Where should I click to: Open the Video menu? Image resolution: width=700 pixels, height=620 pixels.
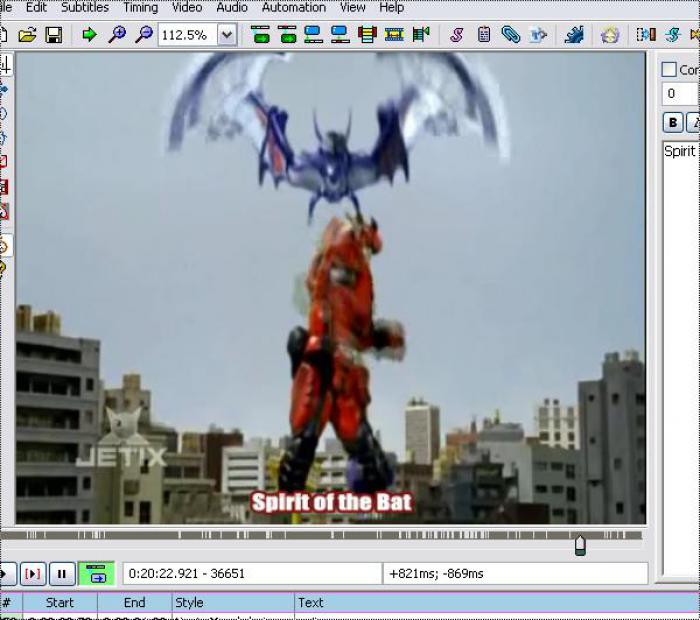[x=187, y=7]
